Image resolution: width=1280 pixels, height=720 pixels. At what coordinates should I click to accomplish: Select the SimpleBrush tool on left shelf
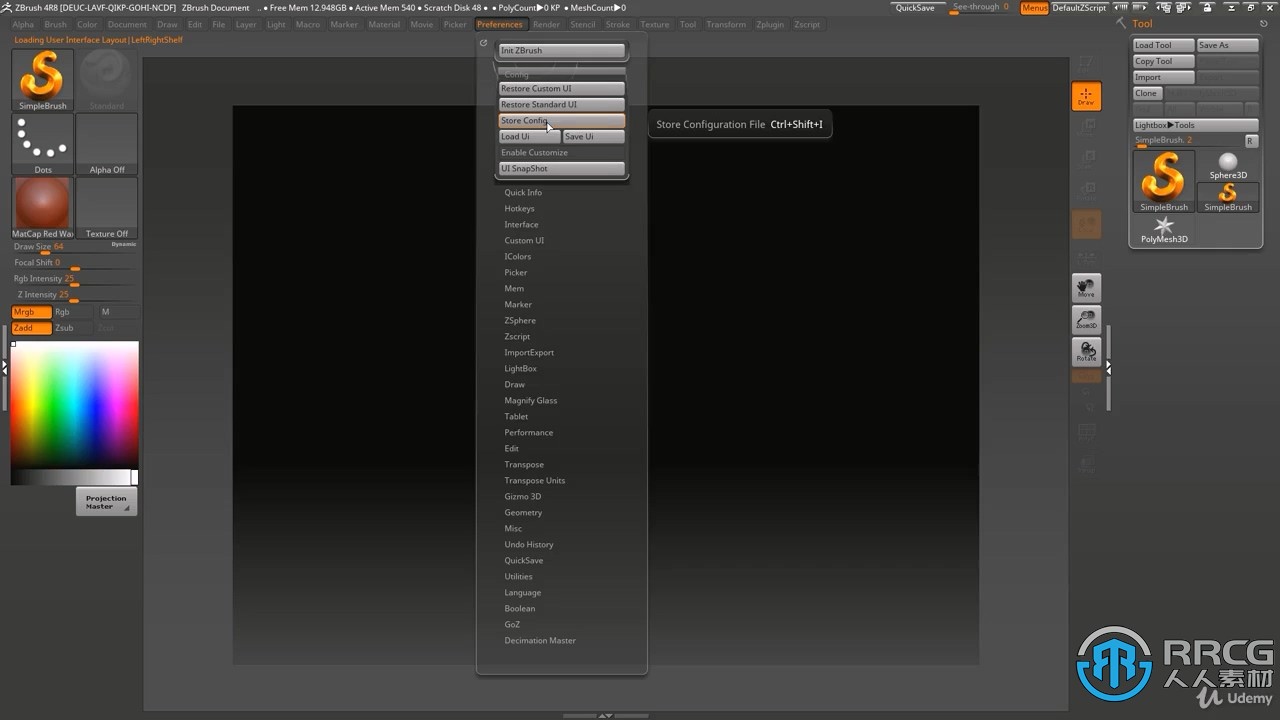click(x=43, y=79)
